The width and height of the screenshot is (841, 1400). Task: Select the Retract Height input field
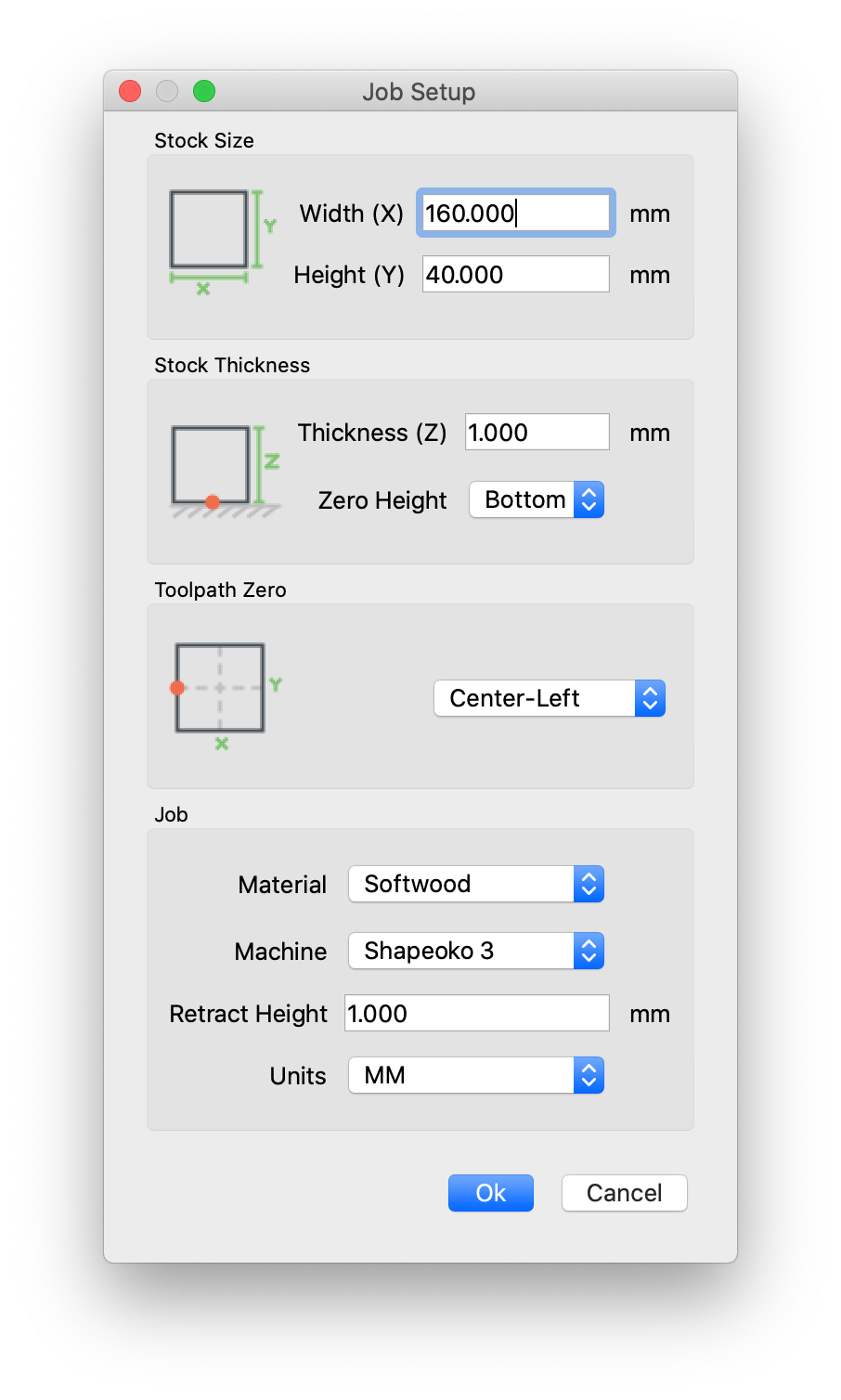click(477, 1014)
